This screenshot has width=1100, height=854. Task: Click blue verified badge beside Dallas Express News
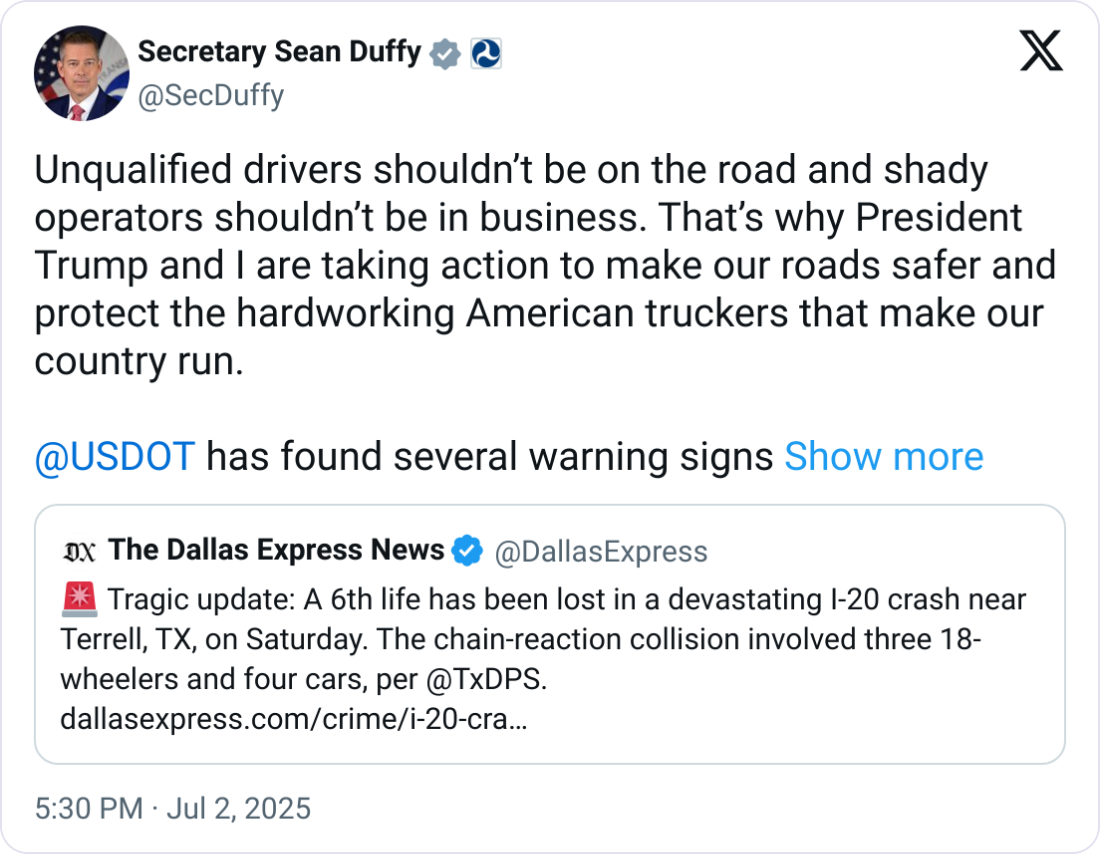point(468,550)
